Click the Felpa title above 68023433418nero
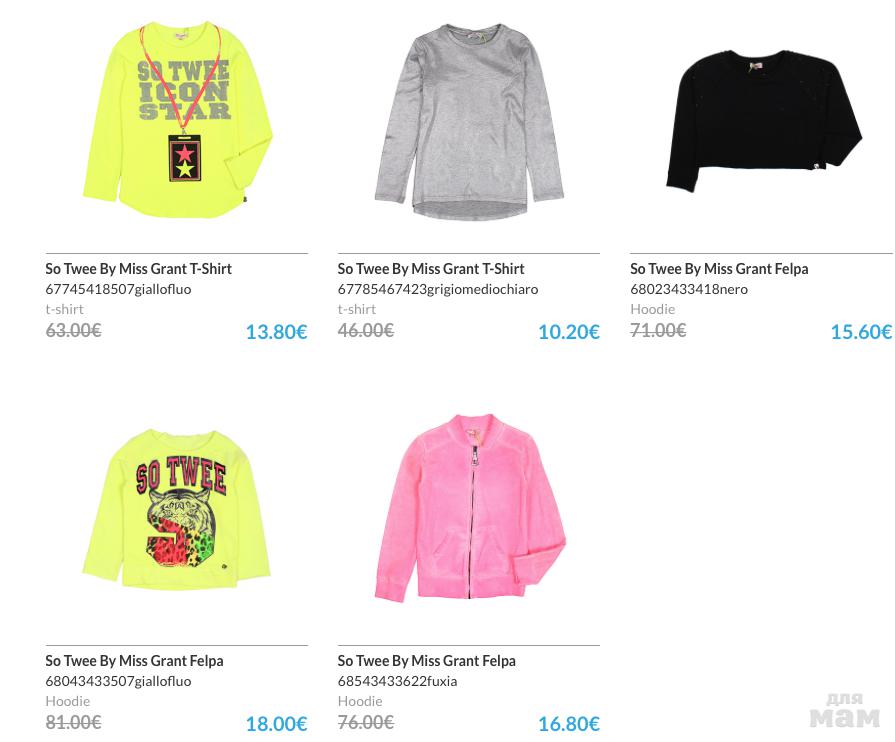 (x=719, y=268)
